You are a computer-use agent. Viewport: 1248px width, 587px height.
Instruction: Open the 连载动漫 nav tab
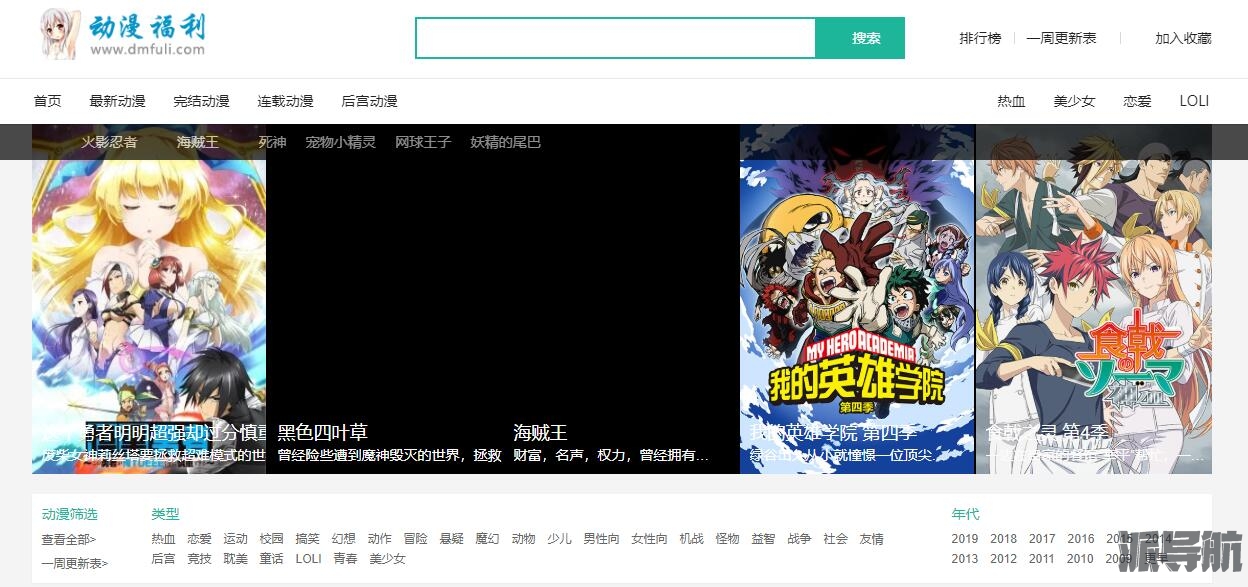(x=285, y=101)
